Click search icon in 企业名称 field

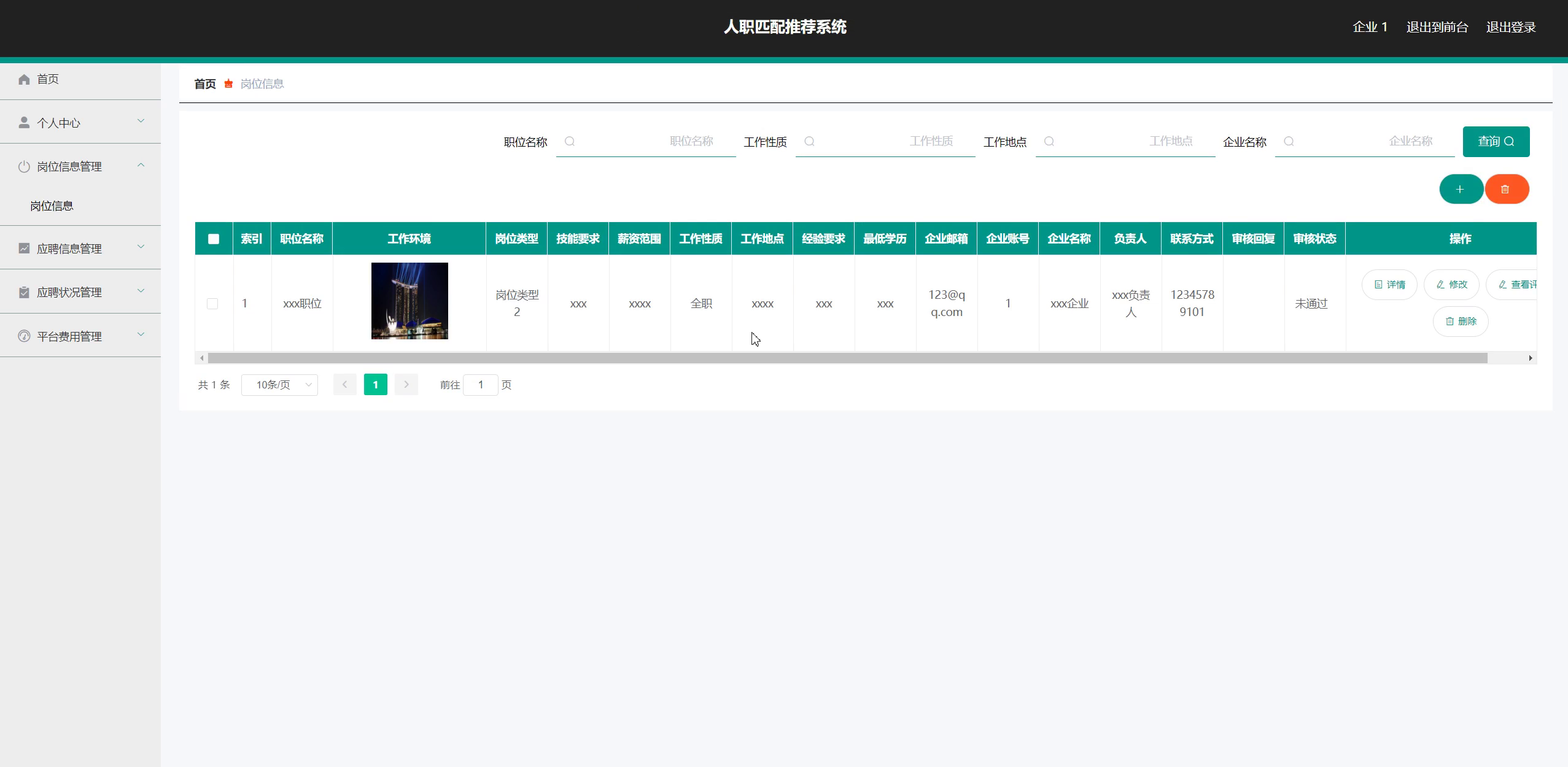[x=1289, y=141]
